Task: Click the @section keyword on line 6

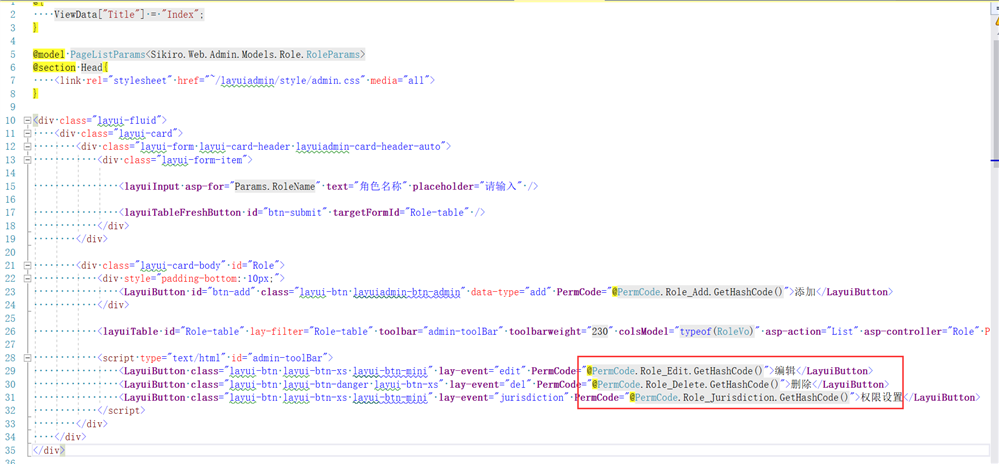Action: click(x=54, y=68)
